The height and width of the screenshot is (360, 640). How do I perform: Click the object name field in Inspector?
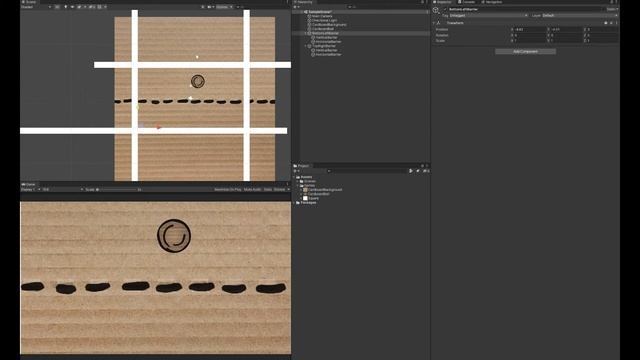527,9
